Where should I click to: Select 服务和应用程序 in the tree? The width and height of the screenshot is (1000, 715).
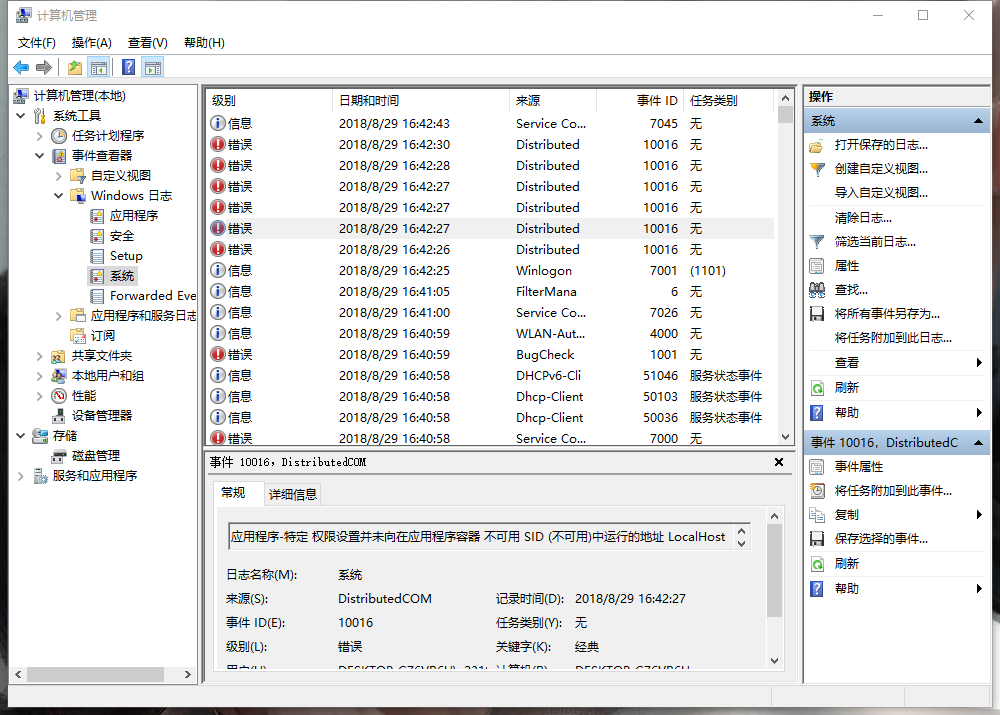(x=95, y=476)
